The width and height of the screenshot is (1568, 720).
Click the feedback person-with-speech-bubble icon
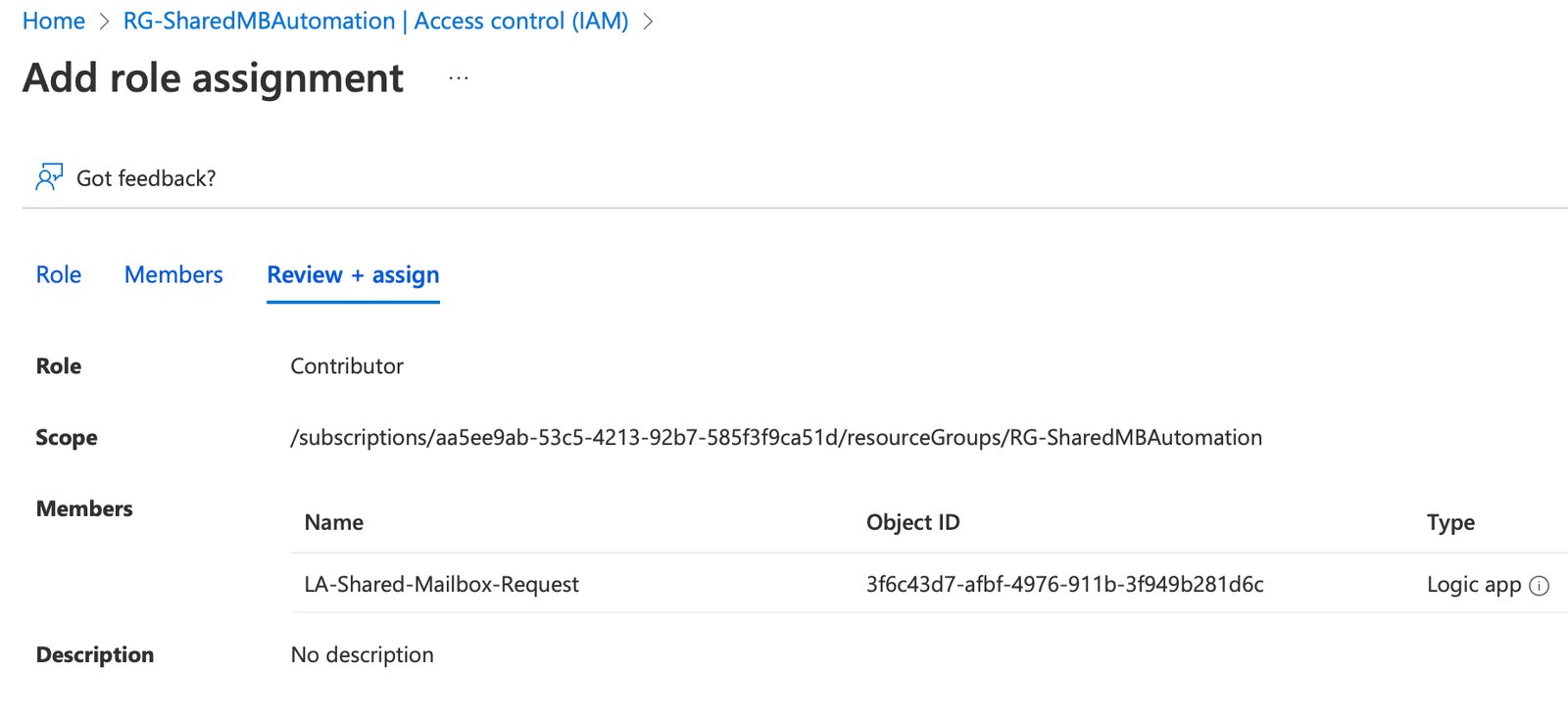48,177
